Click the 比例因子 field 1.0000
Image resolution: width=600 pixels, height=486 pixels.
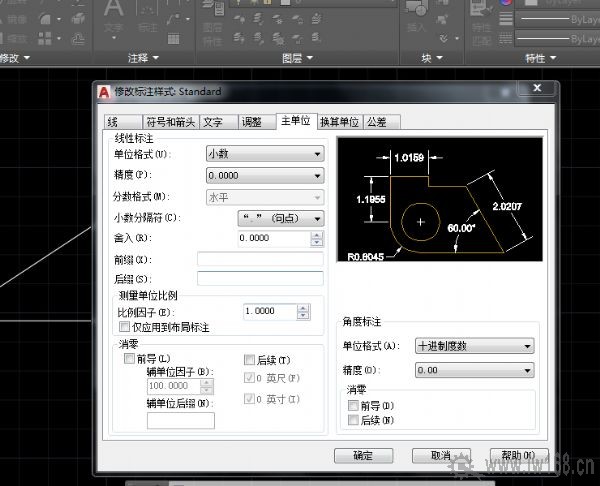[270, 311]
